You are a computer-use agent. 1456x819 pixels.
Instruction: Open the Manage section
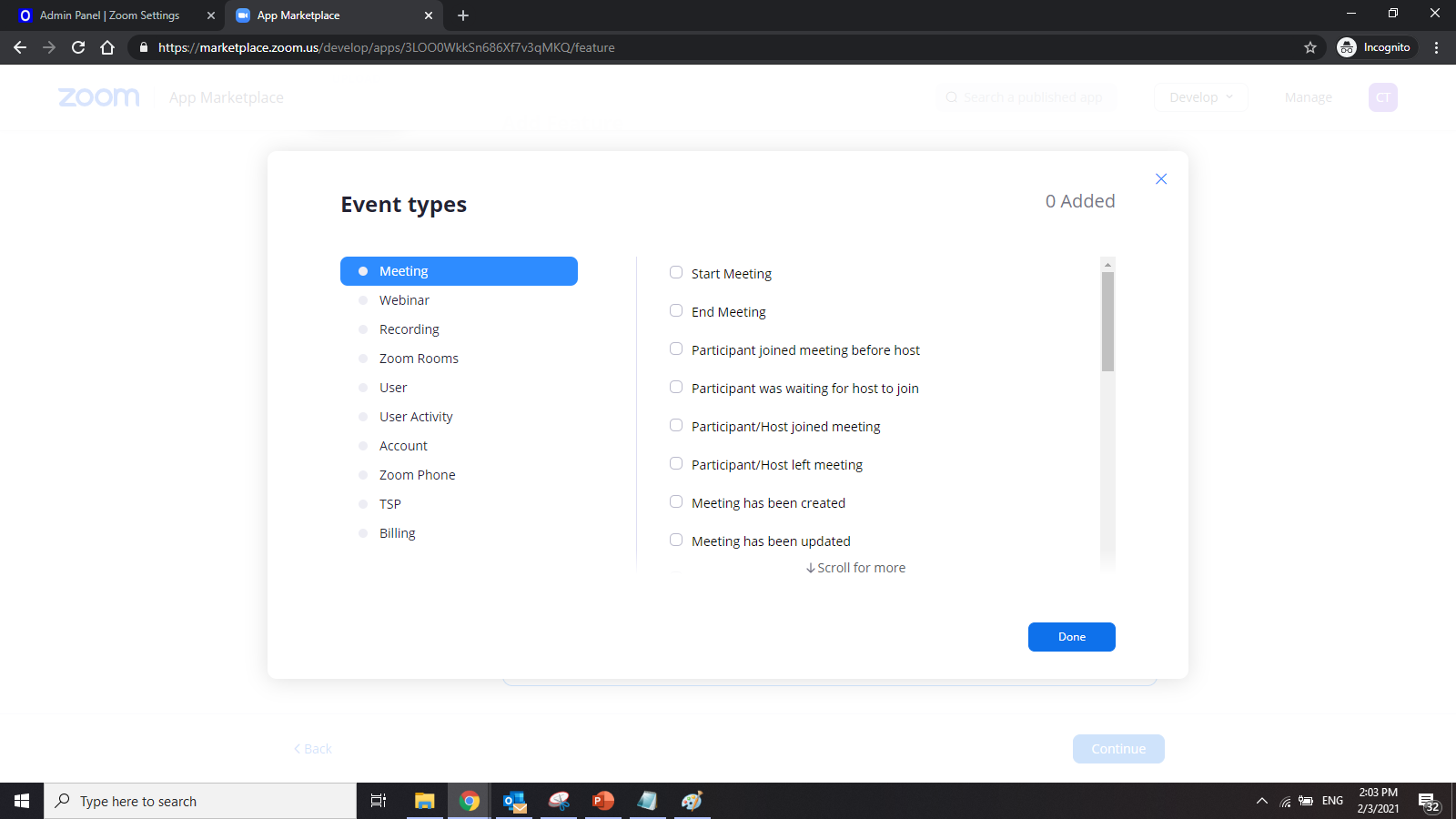tap(1308, 97)
